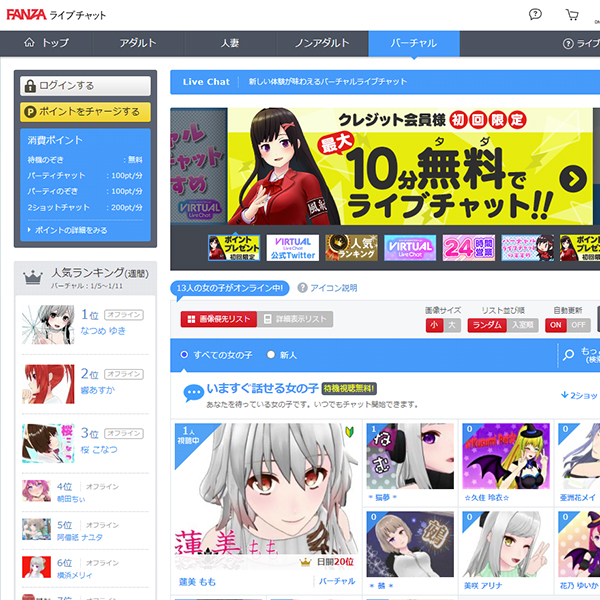This screenshot has width=600, height=600.
Task: Open the ノンアダルト tab
Action: pyautogui.click(x=322, y=43)
